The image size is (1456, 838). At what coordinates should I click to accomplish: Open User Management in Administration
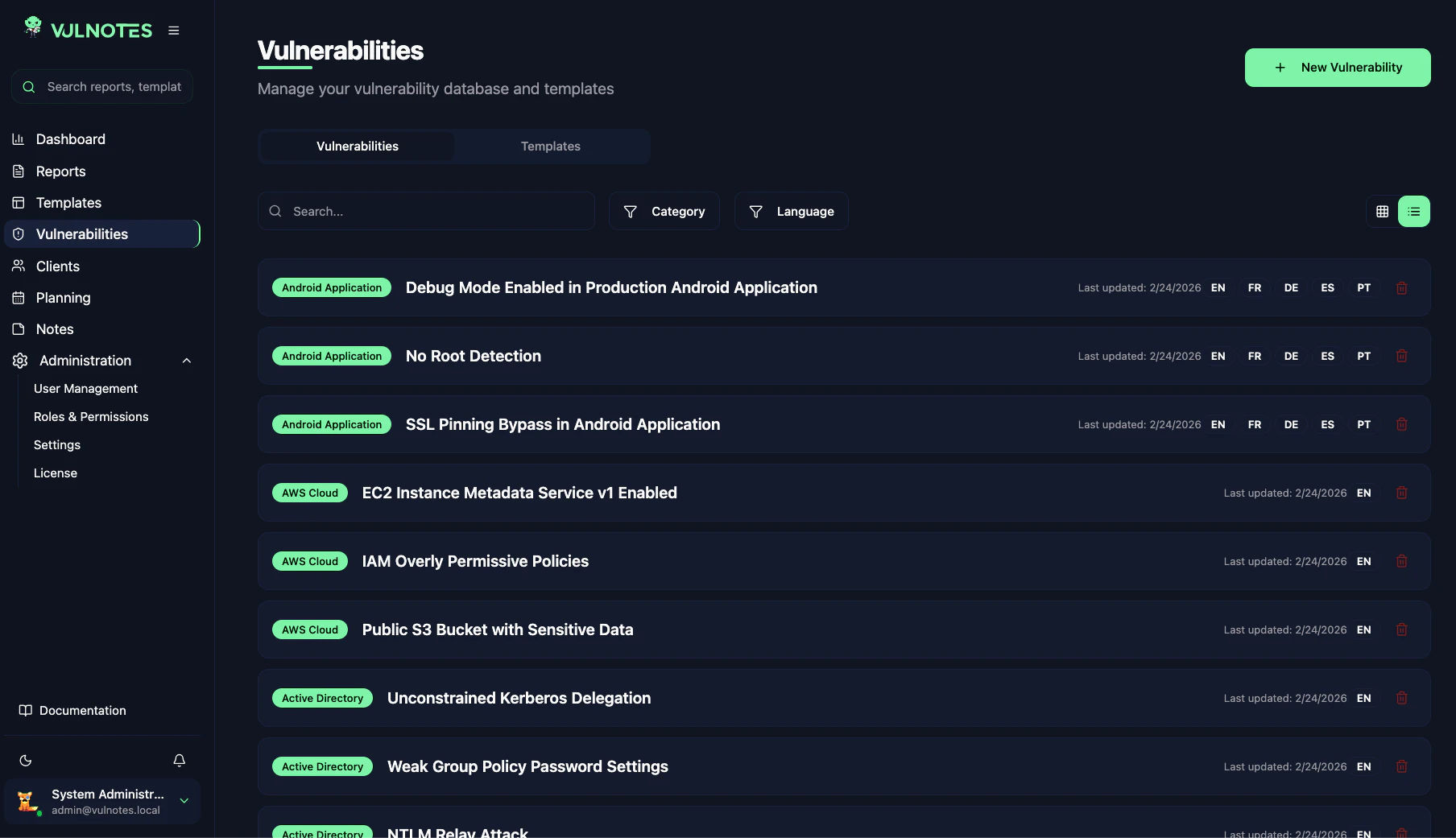click(86, 389)
